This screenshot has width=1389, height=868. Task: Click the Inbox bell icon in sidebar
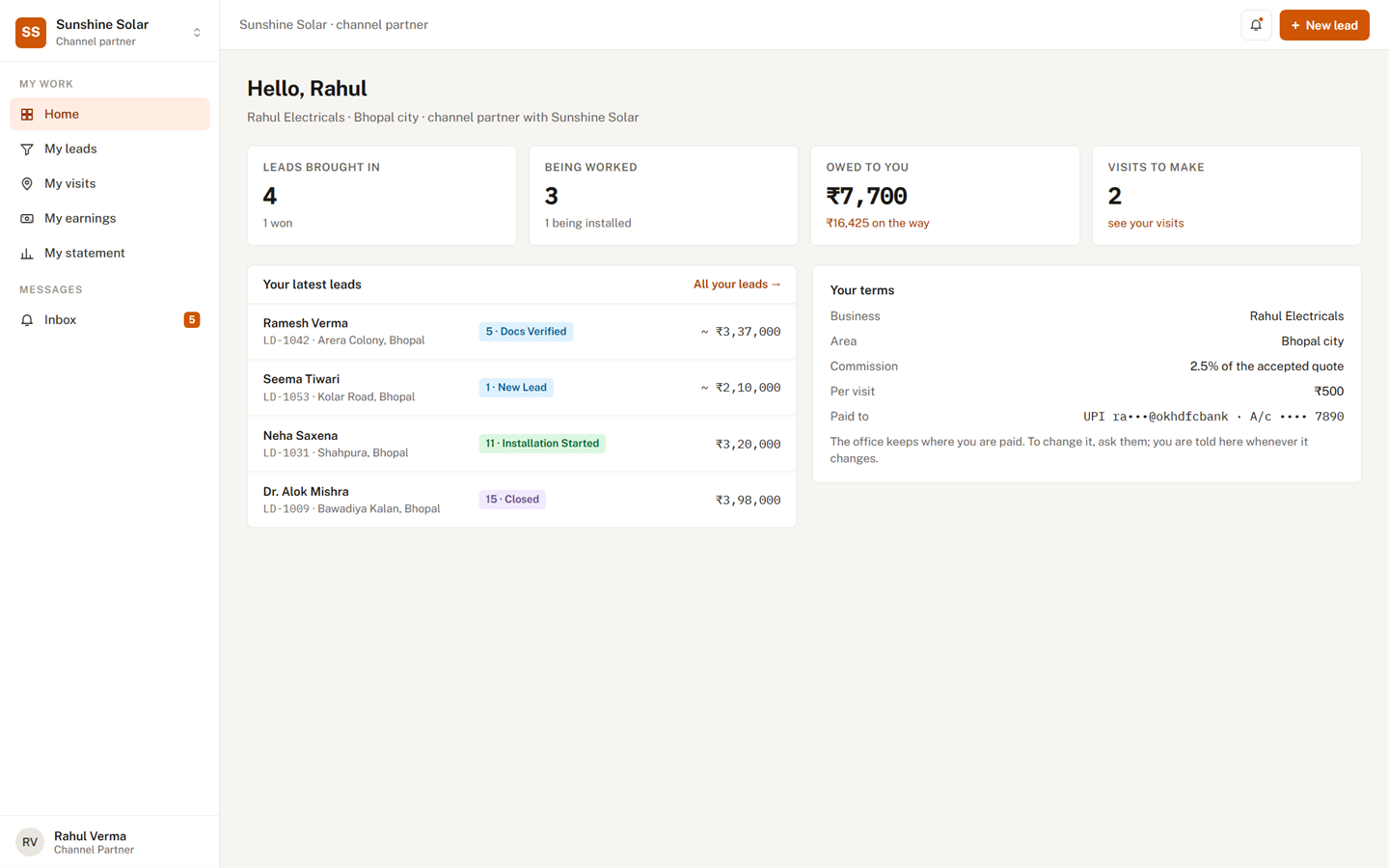[27, 319]
